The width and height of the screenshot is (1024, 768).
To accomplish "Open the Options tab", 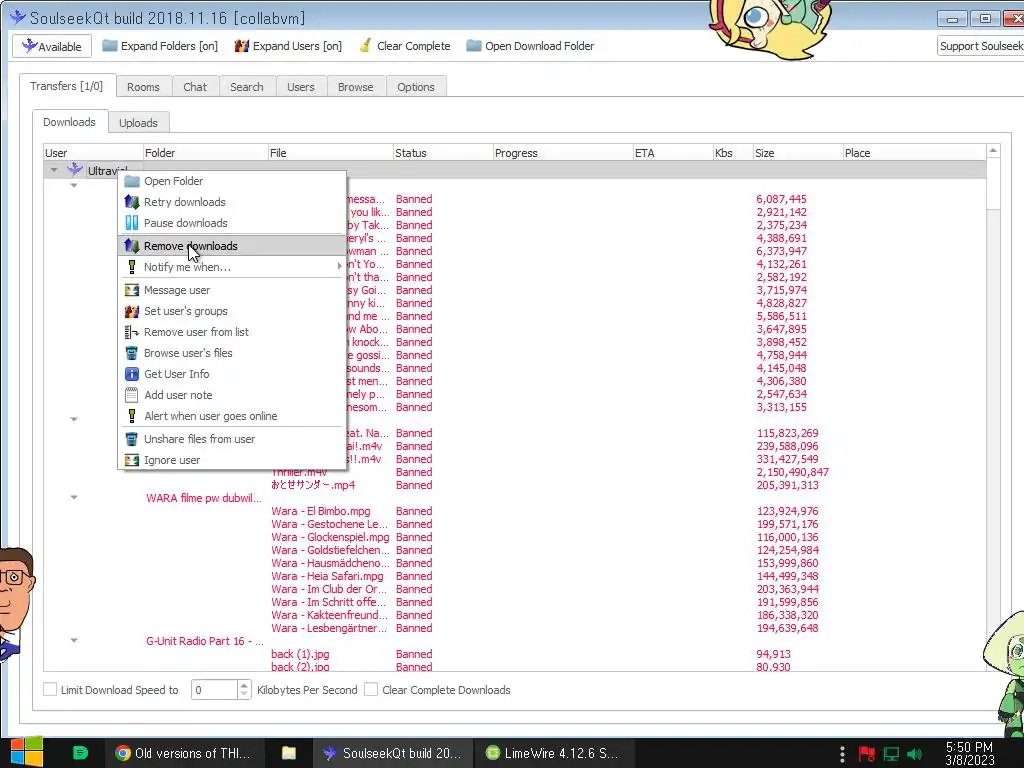I will tap(415, 87).
